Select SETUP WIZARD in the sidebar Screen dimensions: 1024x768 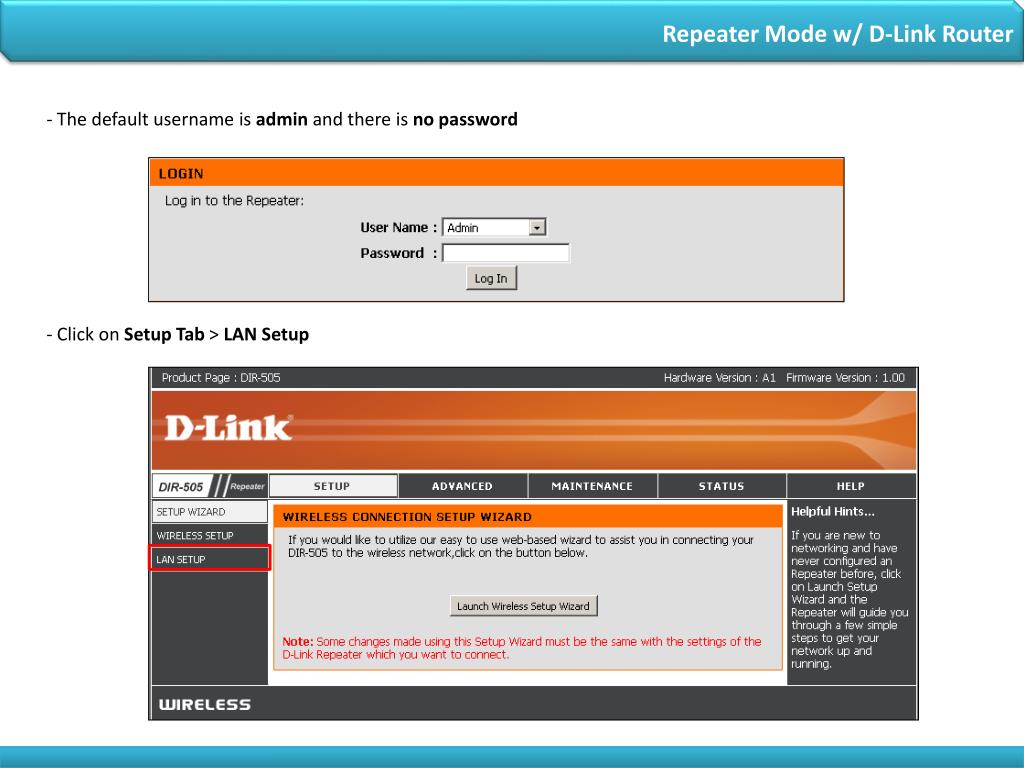pyautogui.click(x=210, y=512)
